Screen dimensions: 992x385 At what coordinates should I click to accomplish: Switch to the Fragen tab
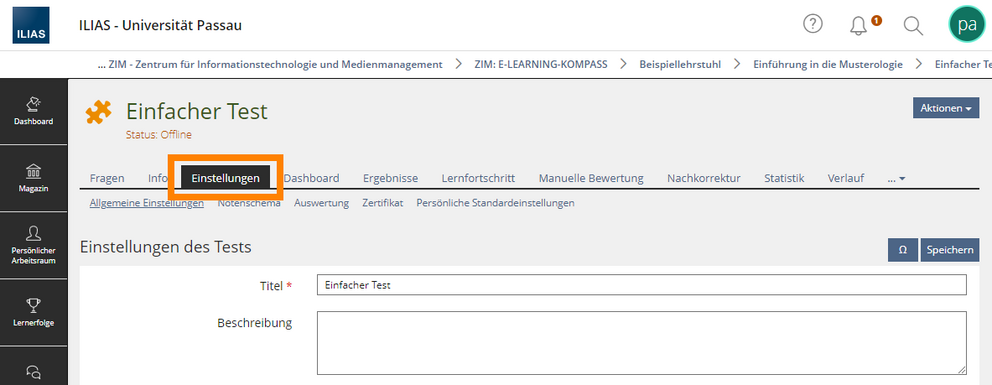pyautogui.click(x=107, y=178)
